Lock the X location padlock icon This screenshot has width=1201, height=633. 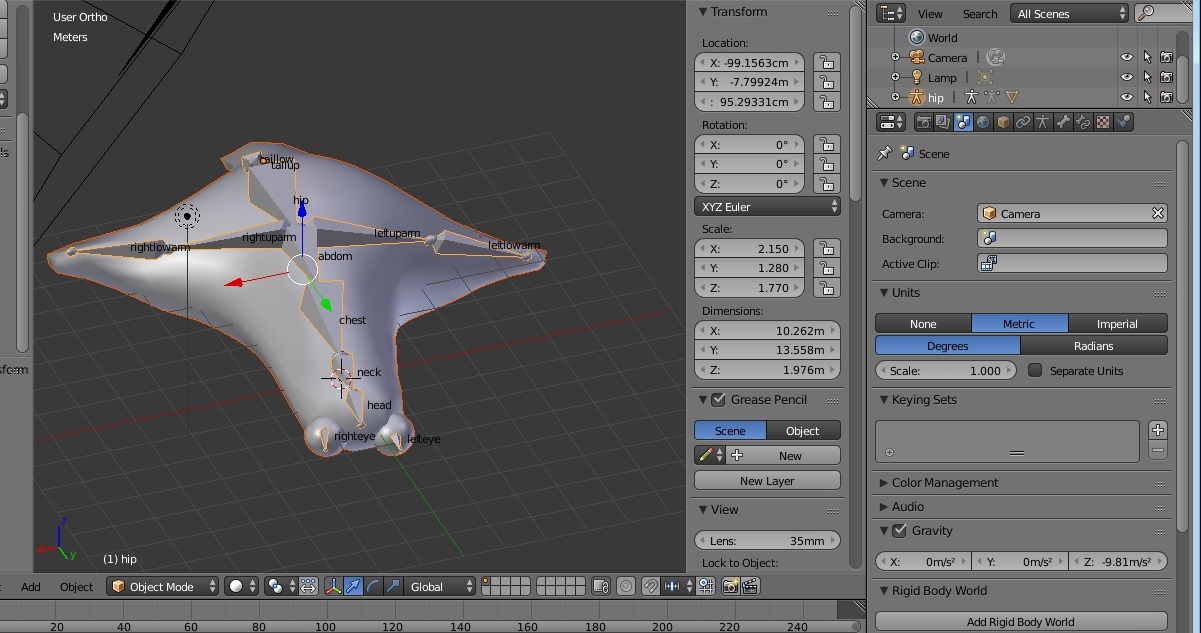click(825, 62)
